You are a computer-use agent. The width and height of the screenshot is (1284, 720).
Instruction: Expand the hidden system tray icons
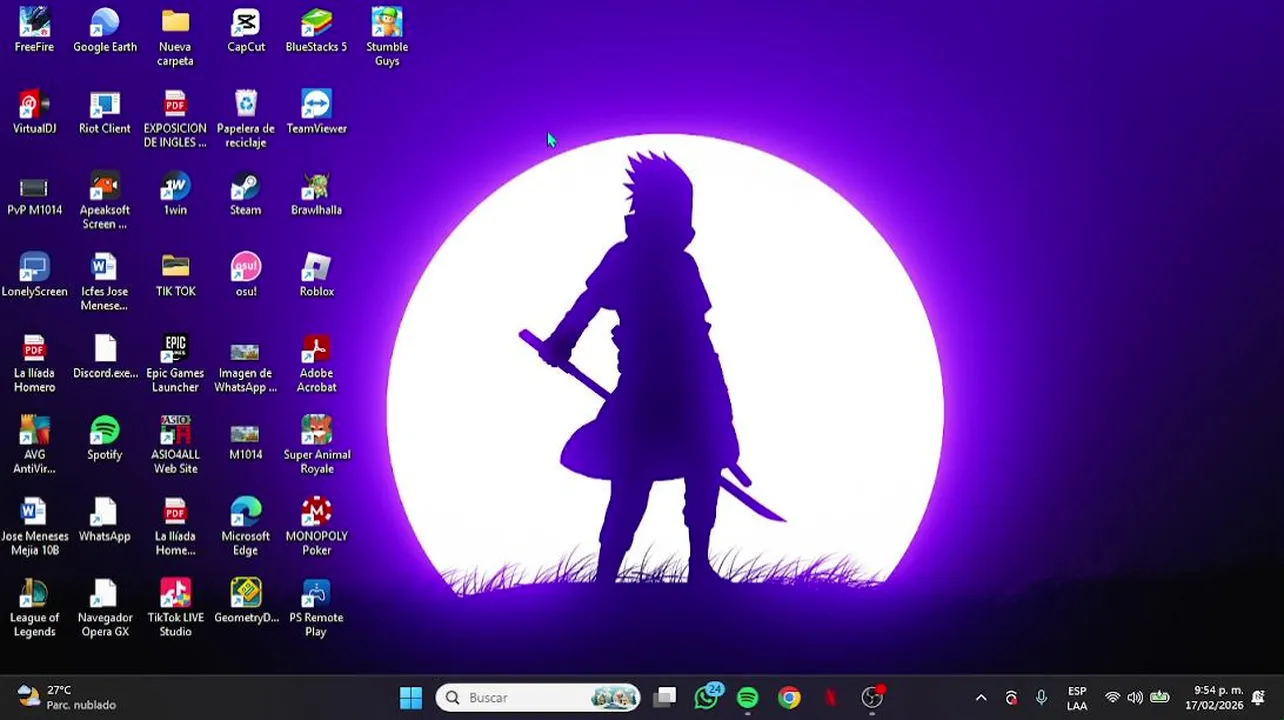981,698
